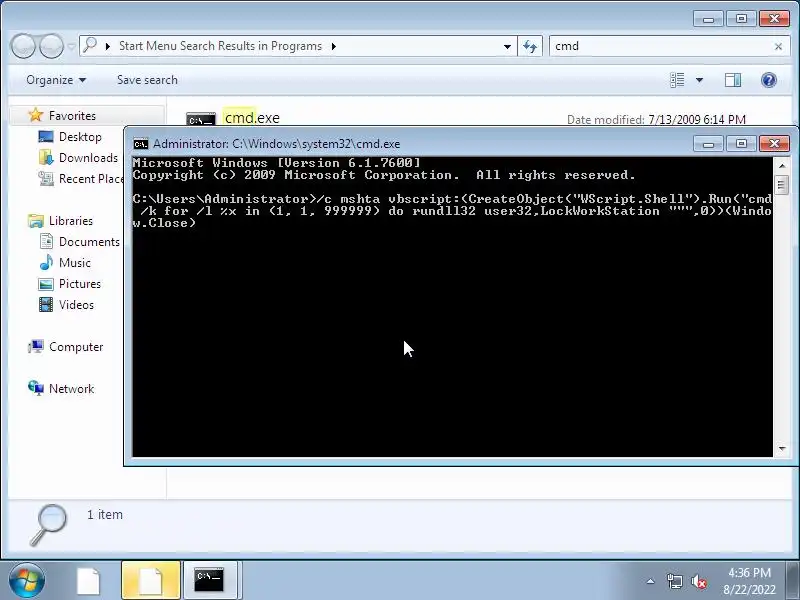Select Libraries in the navigation pane
The height and width of the screenshot is (600, 800).
click(x=71, y=221)
